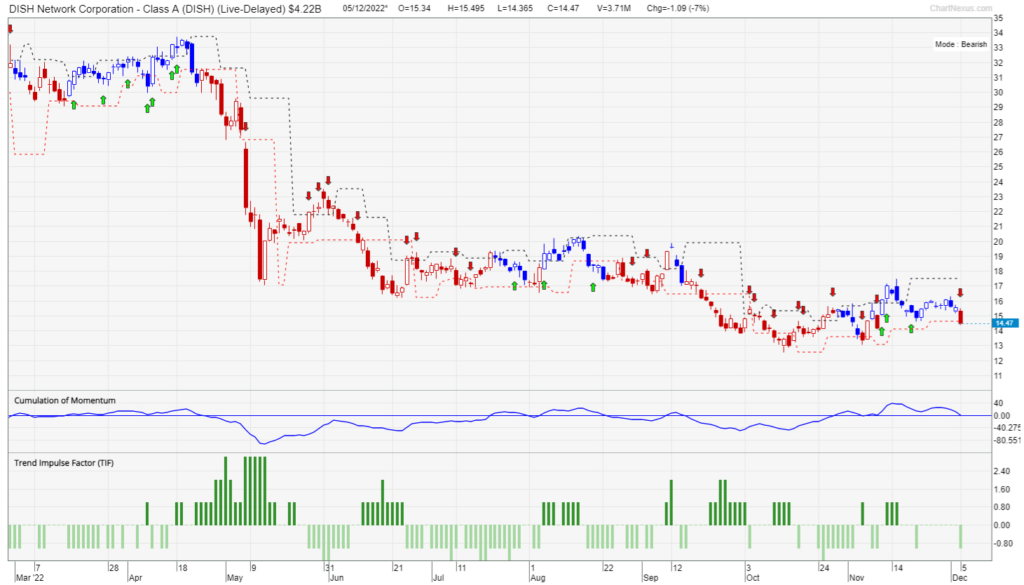Click the low price L=14.365
The height and width of the screenshot is (585, 1024).
[515, 8]
